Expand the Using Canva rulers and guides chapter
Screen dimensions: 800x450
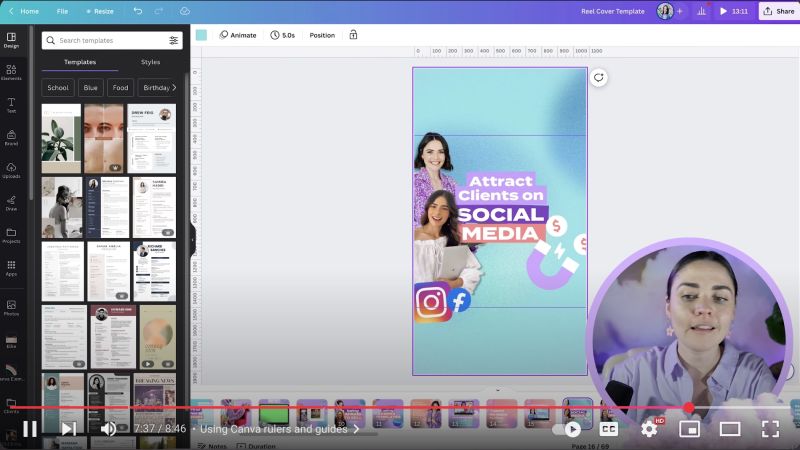(x=279, y=429)
